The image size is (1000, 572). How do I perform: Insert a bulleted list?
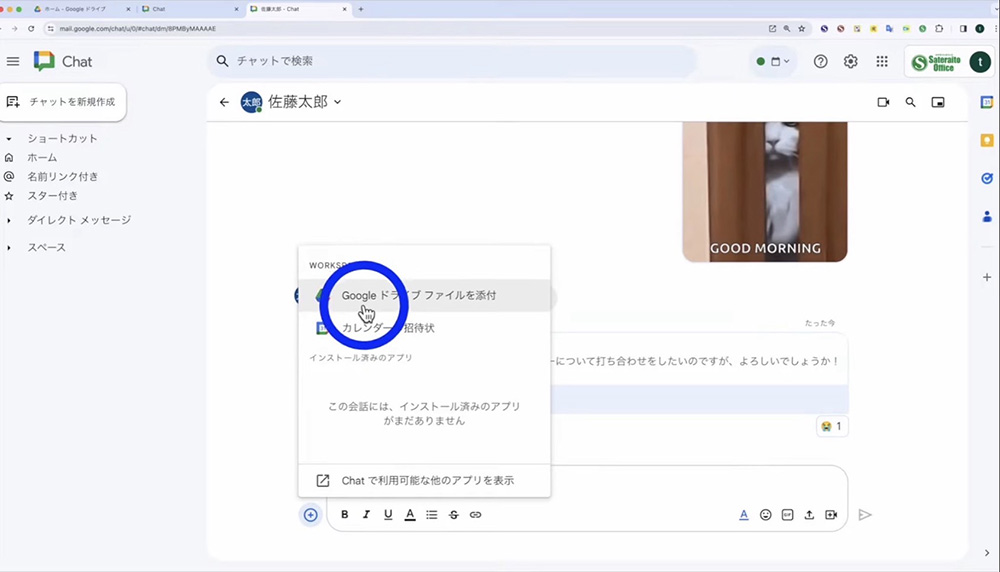(x=432, y=515)
